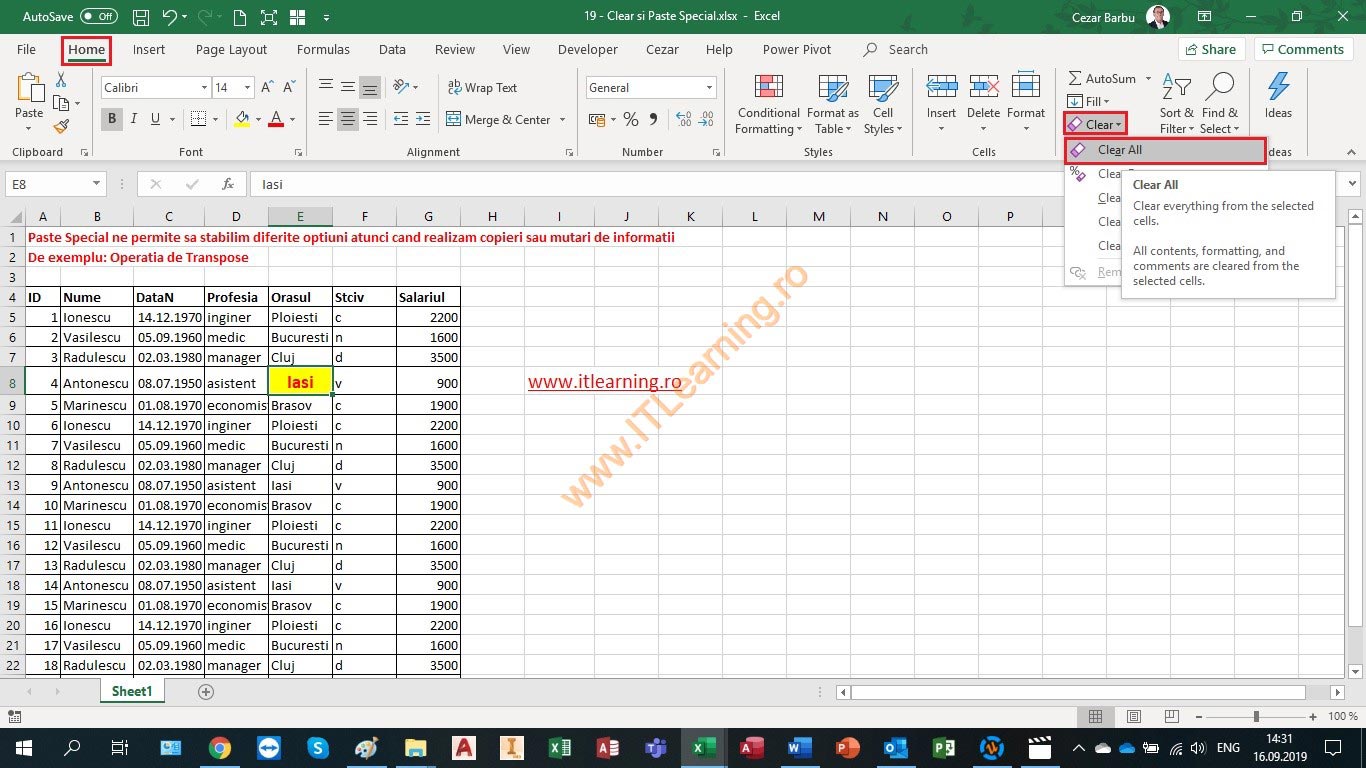
Task: Open the Formulas ribbon tab
Action: pos(323,49)
